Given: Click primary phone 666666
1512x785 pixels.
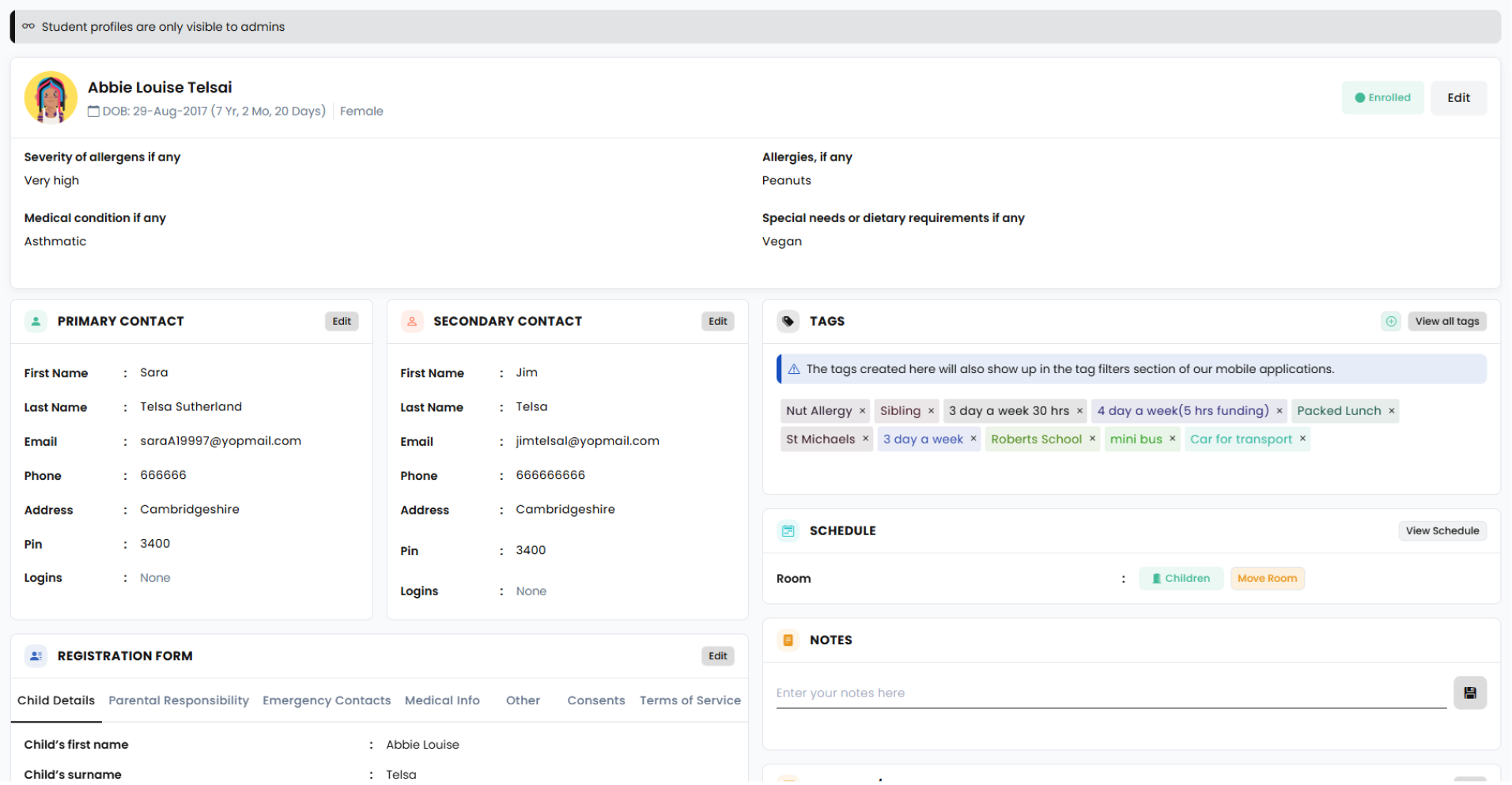Looking at the screenshot, I should click(163, 475).
